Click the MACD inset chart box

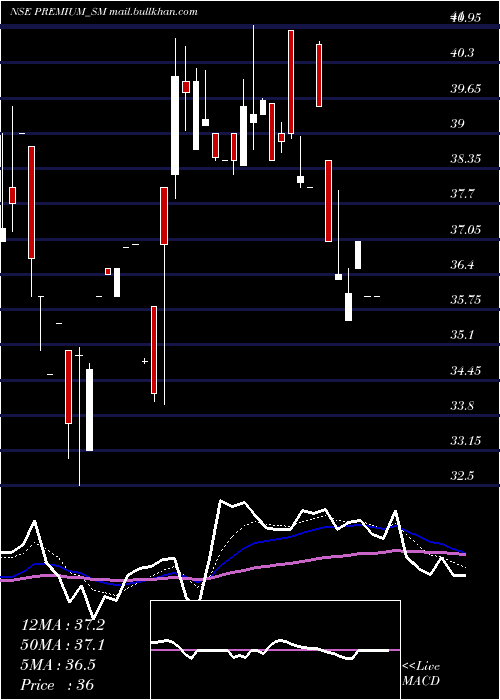click(275, 650)
